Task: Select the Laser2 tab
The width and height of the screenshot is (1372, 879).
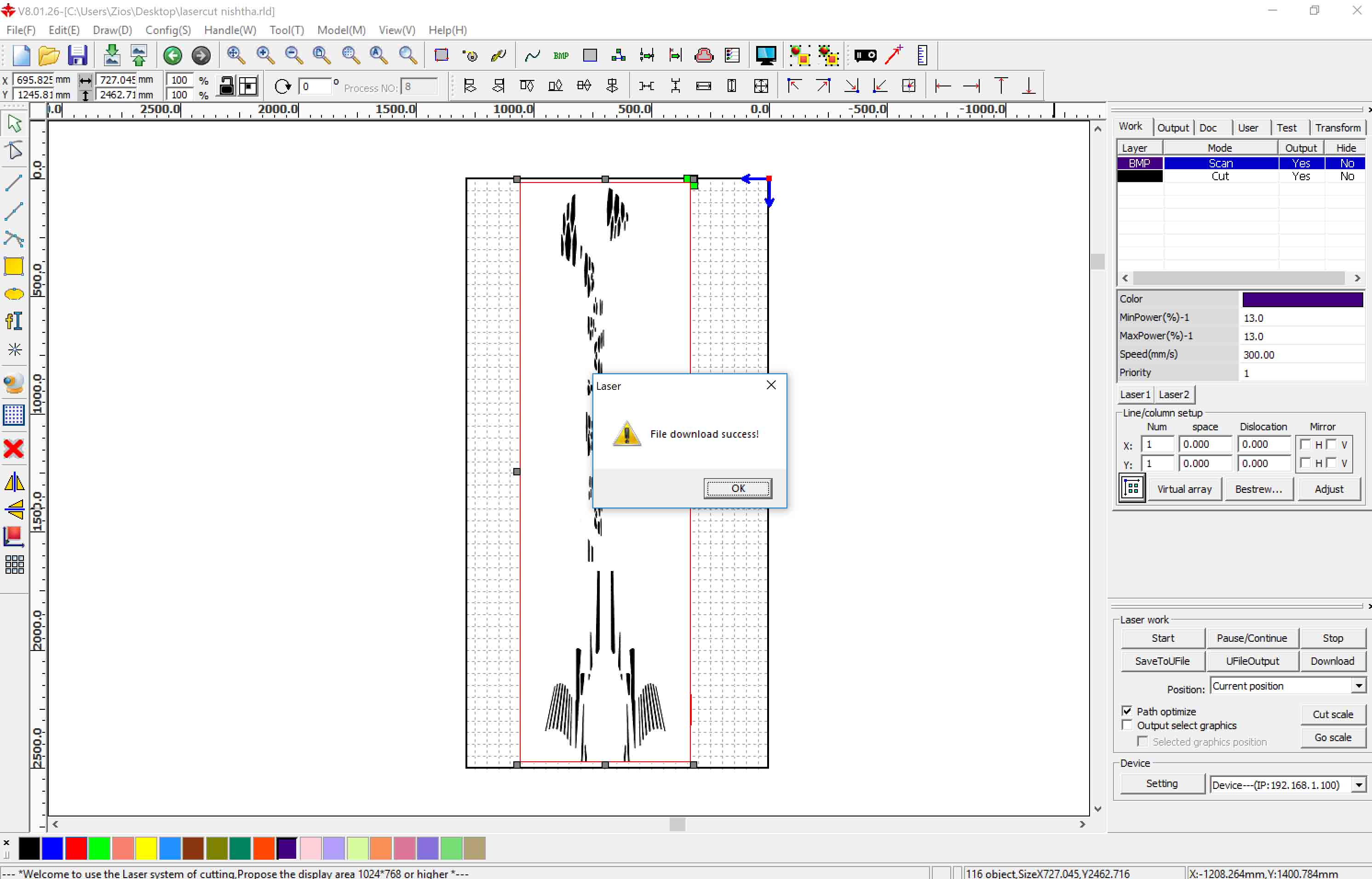Action: [x=1174, y=394]
